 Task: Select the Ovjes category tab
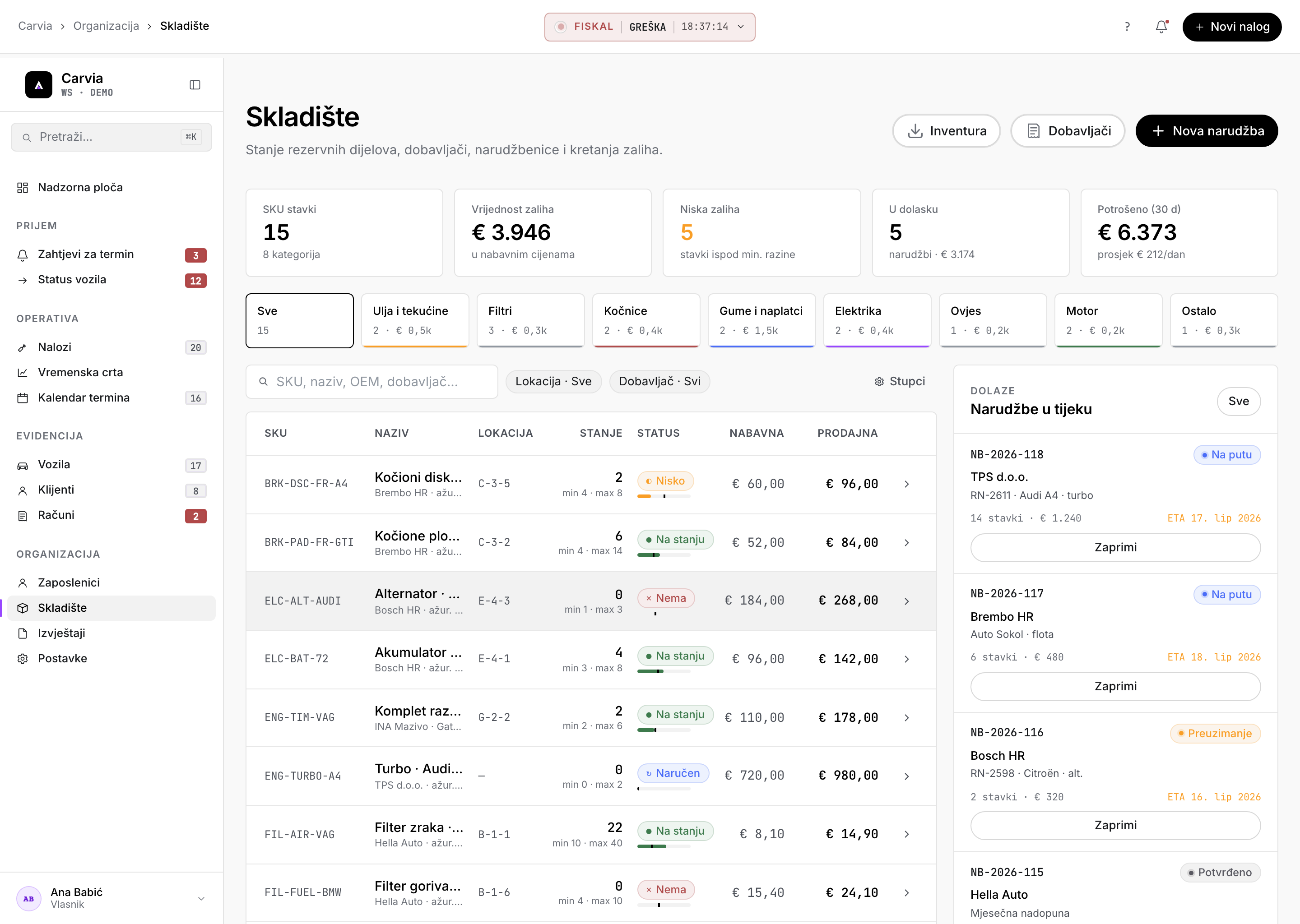coord(993,320)
